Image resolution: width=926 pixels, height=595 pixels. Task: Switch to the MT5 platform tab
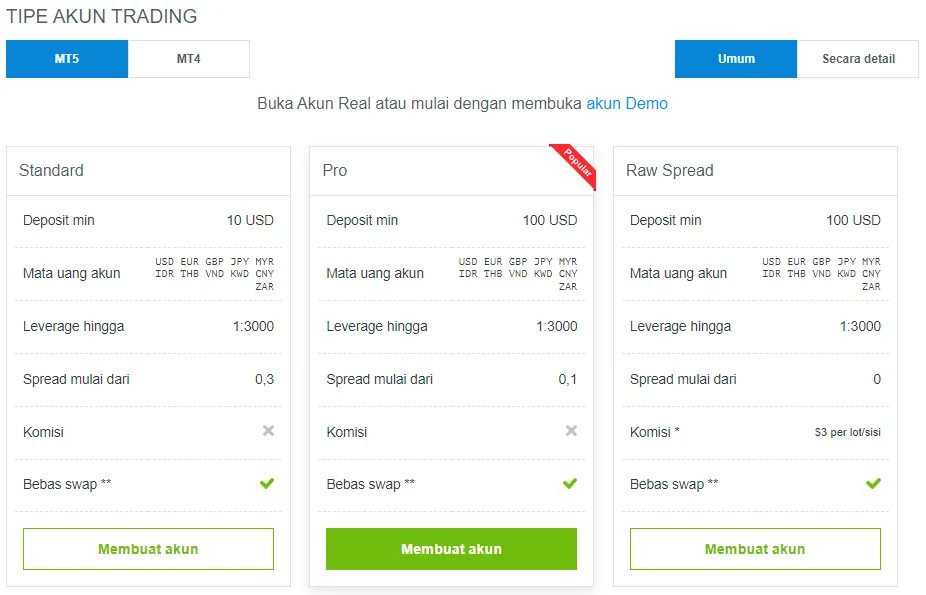tap(67, 59)
